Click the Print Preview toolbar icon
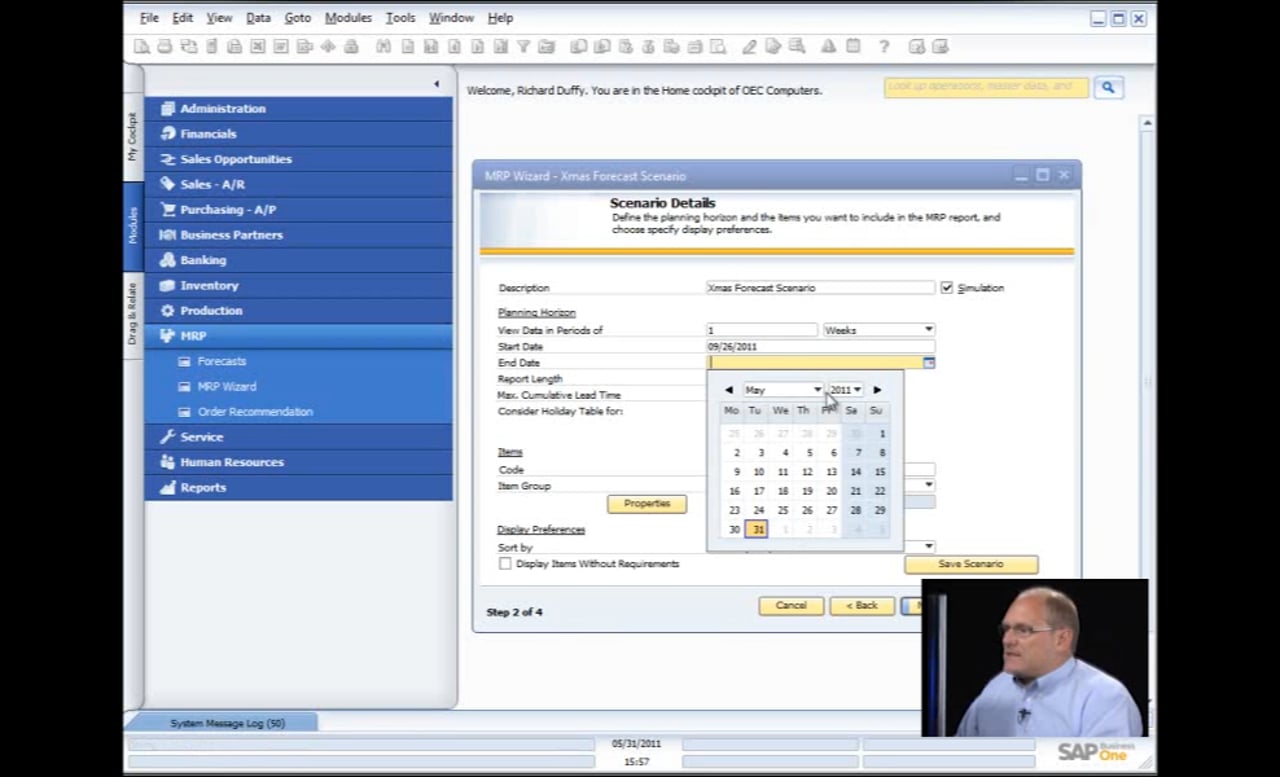The height and width of the screenshot is (777, 1280). [x=142, y=46]
